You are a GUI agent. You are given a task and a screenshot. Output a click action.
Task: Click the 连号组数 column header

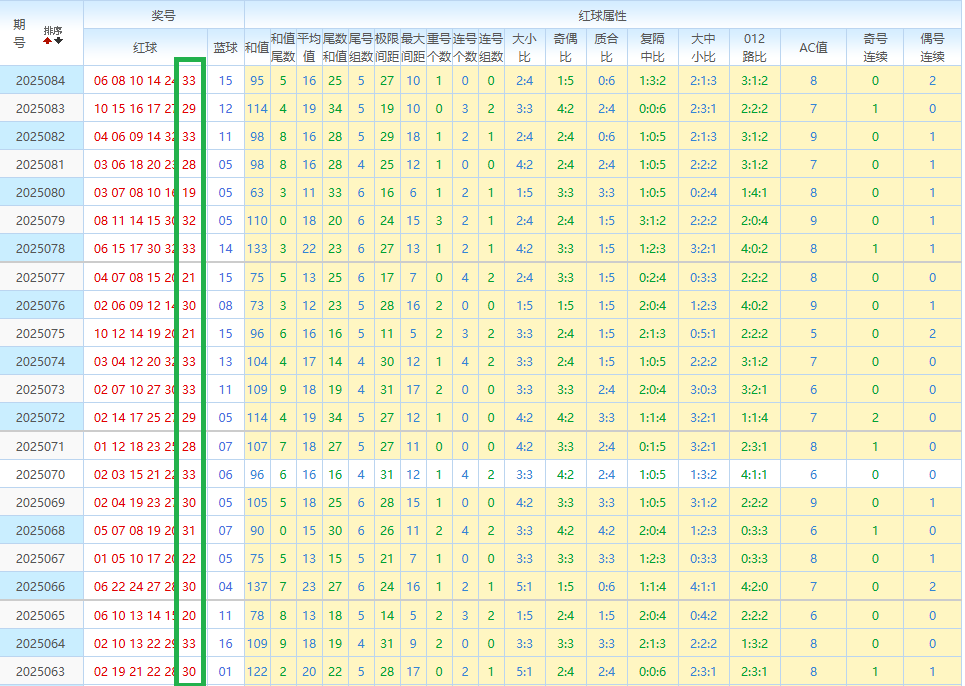pyautogui.click(x=491, y=47)
